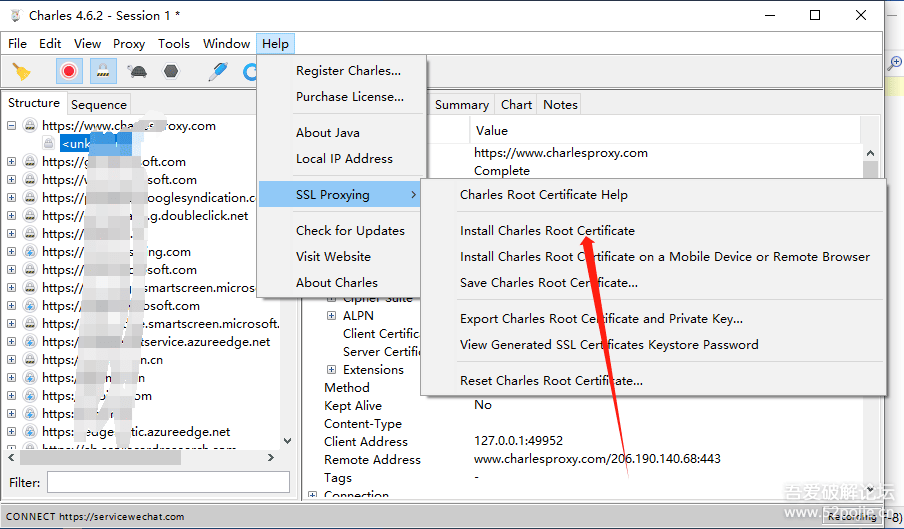Toggle the red Record button
Viewport: 904px width, 529px height.
(x=69, y=71)
